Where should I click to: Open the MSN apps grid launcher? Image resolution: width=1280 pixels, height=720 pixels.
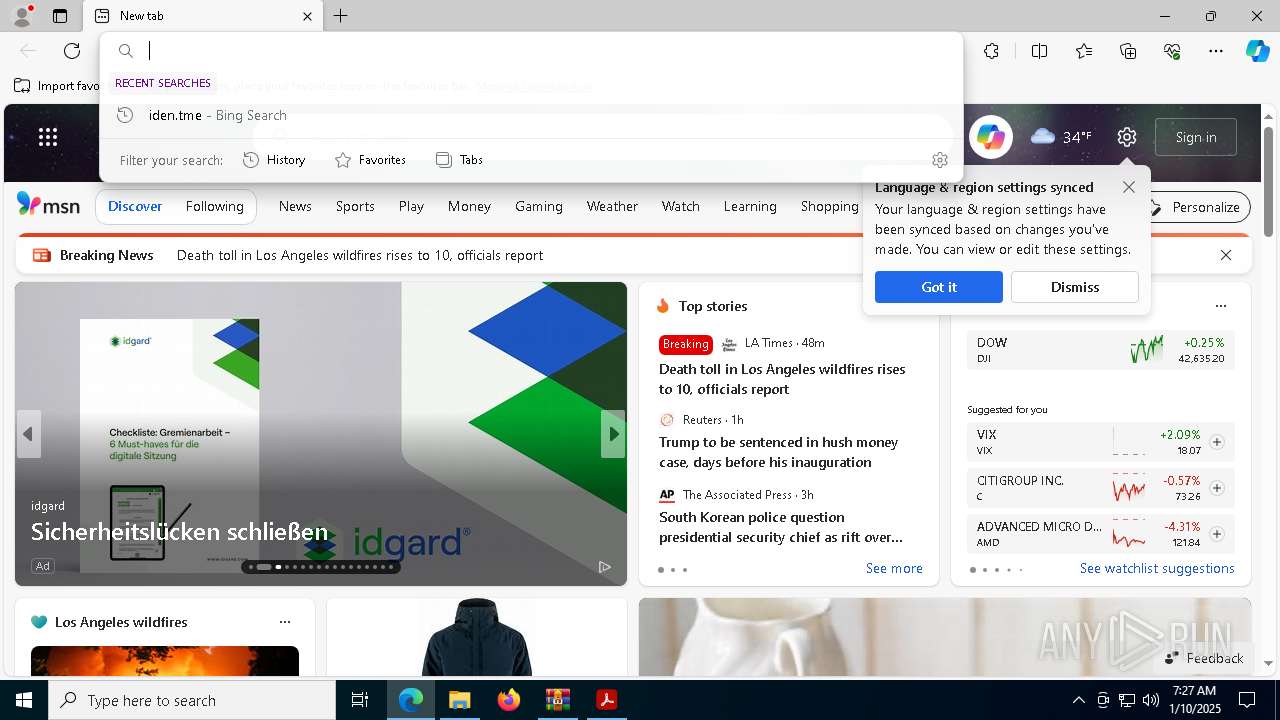click(x=48, y=137)
